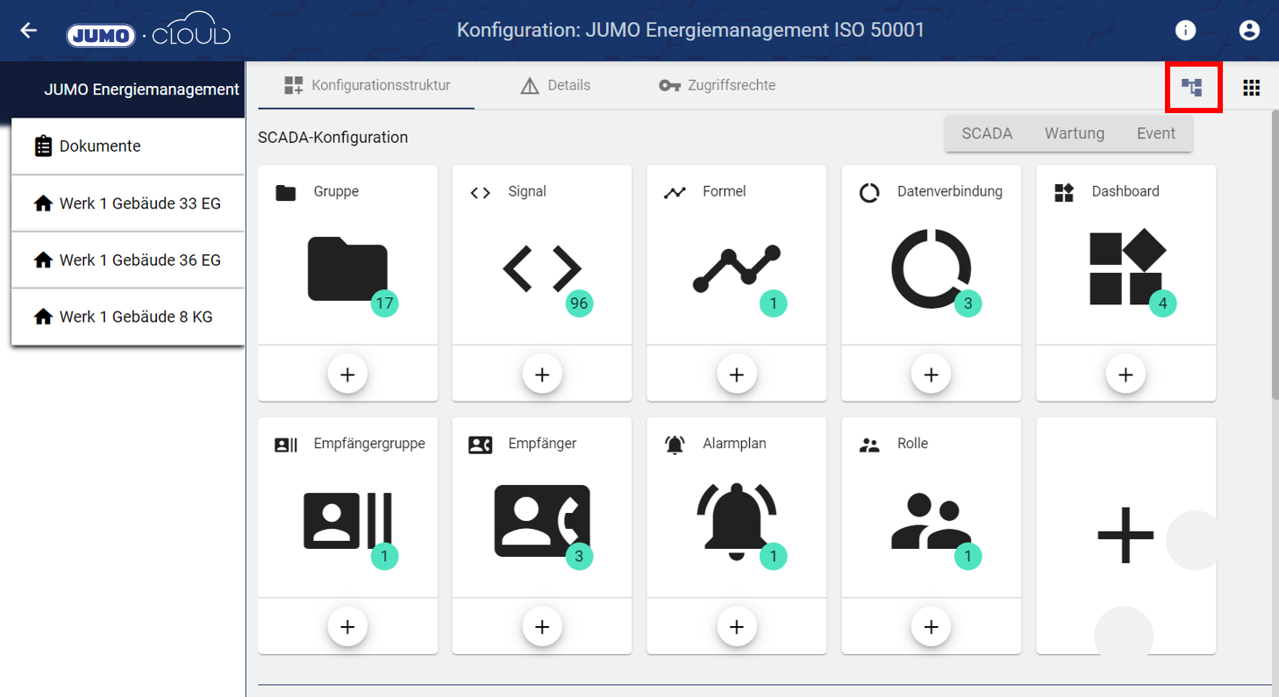Click the back arrow in header
Image resolution: width=1279 pixels, height=697 pixels.
click(x=29, y=30)
